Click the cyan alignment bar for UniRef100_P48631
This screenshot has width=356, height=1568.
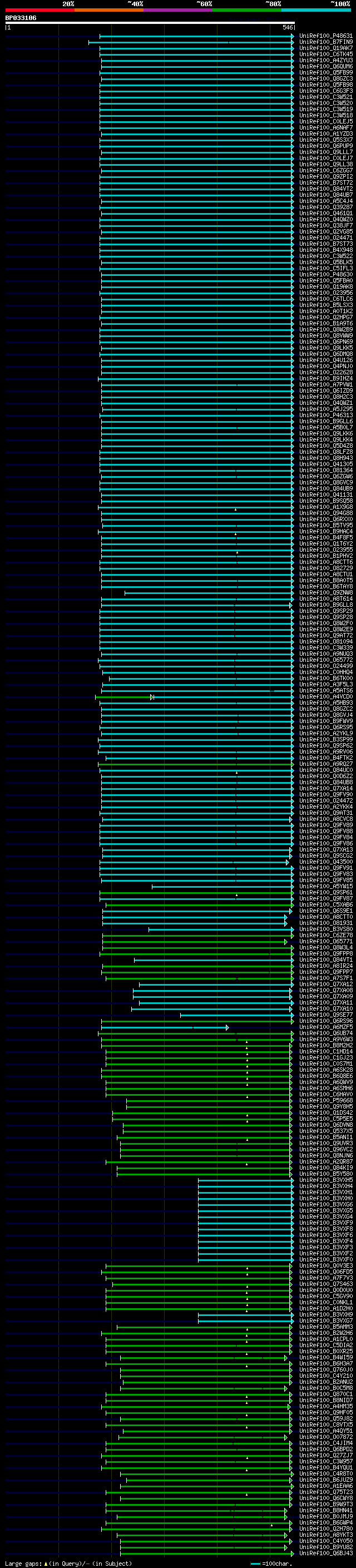pos(196,36)
